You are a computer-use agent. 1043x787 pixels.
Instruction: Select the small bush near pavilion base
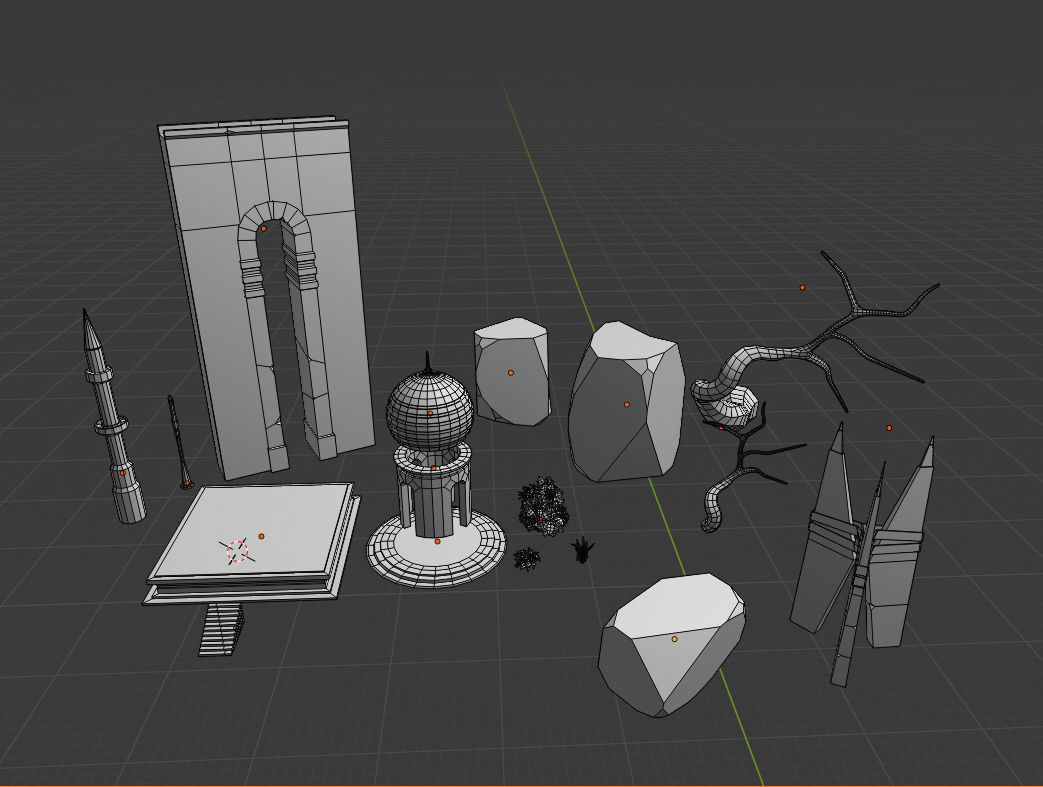pyautogui.click(x=527, y=559)
